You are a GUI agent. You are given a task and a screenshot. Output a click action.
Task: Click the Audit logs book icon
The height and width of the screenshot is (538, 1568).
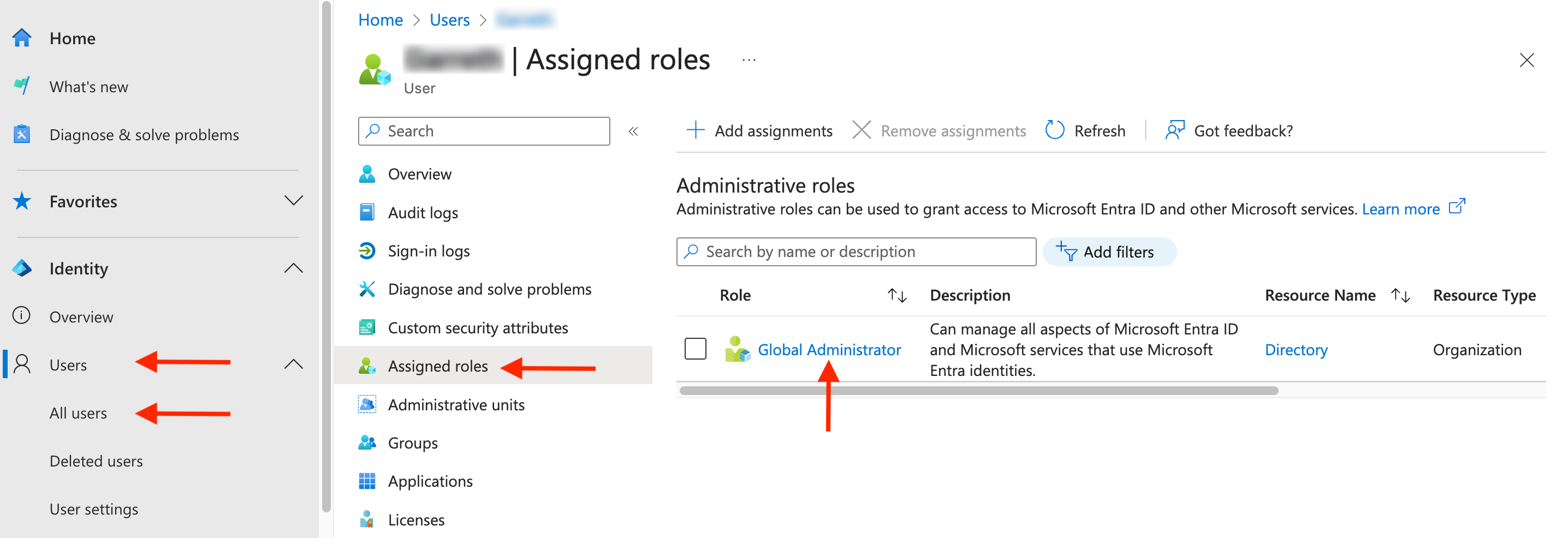(x=367, y=212)
